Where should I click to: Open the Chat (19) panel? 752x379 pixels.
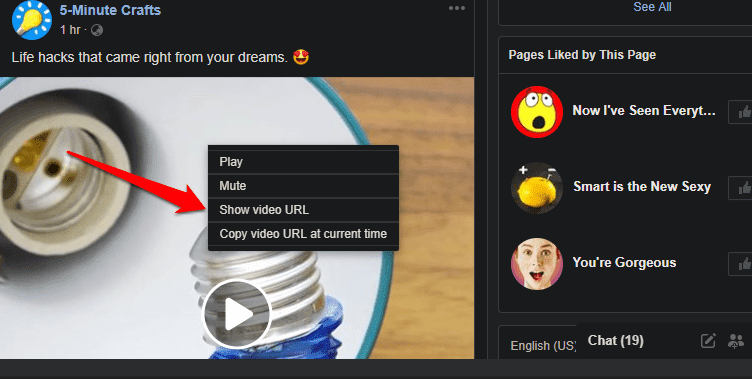[616, 341]
